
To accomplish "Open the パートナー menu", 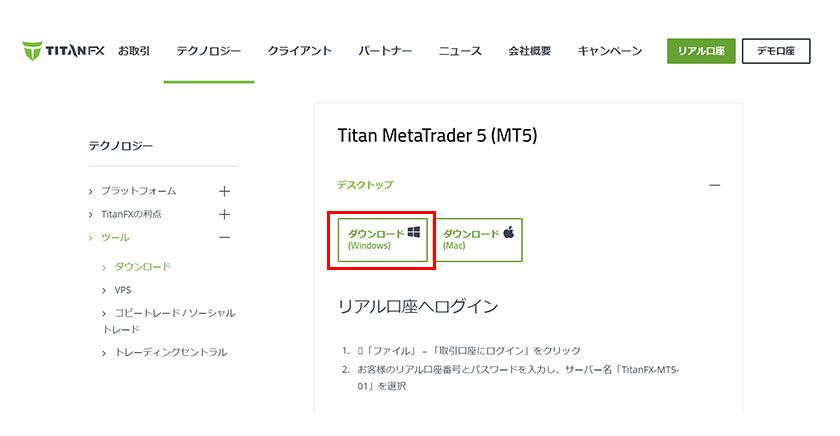I will [385, 51].
